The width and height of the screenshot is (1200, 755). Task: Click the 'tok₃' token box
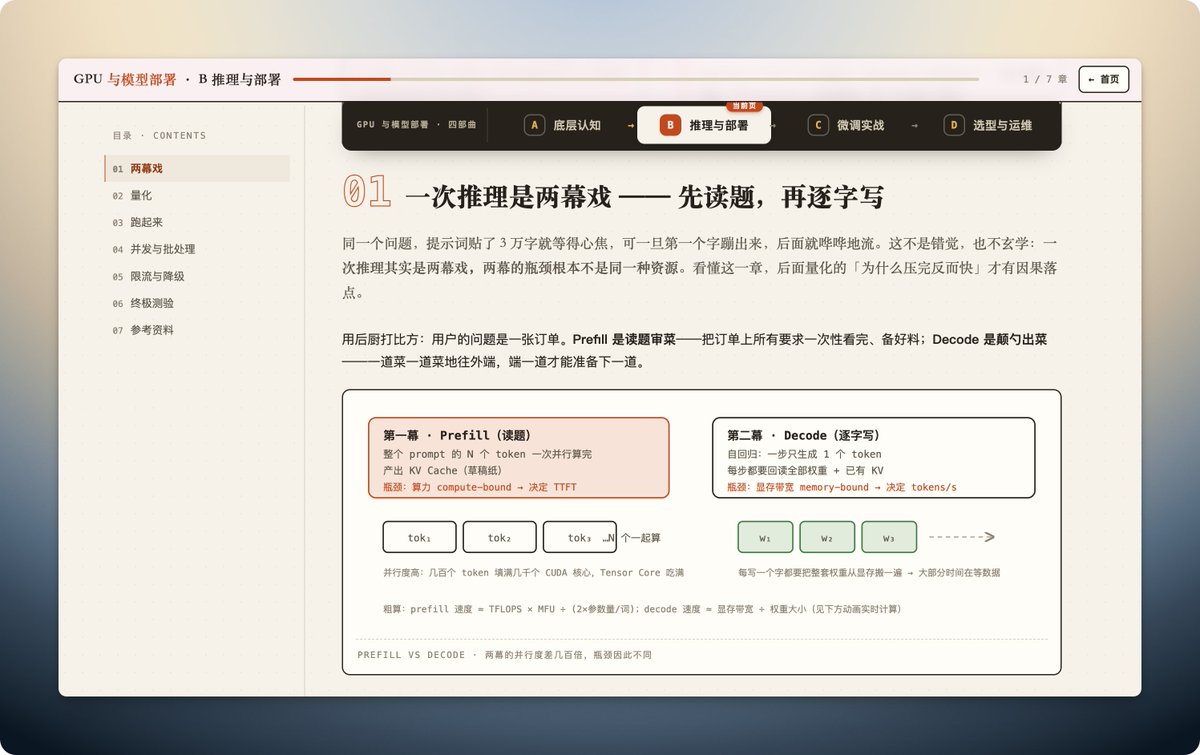579,537
